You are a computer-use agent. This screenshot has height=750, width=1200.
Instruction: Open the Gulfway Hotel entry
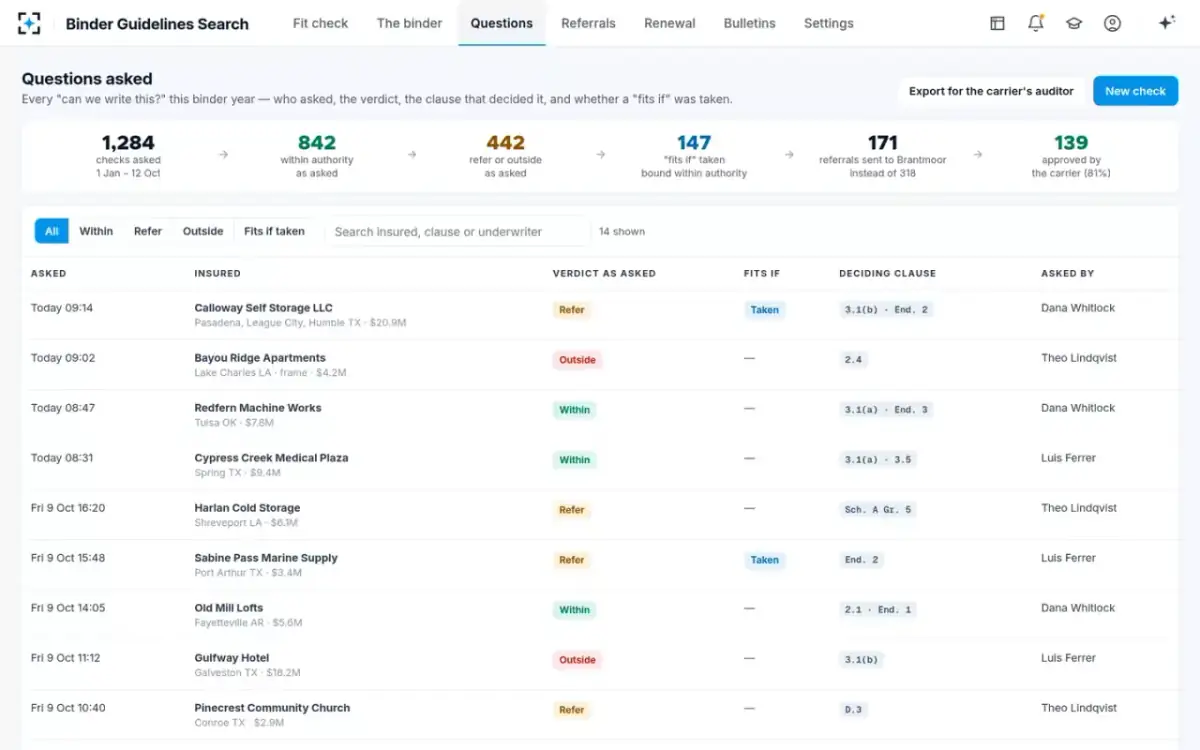(x=600, y=665)
